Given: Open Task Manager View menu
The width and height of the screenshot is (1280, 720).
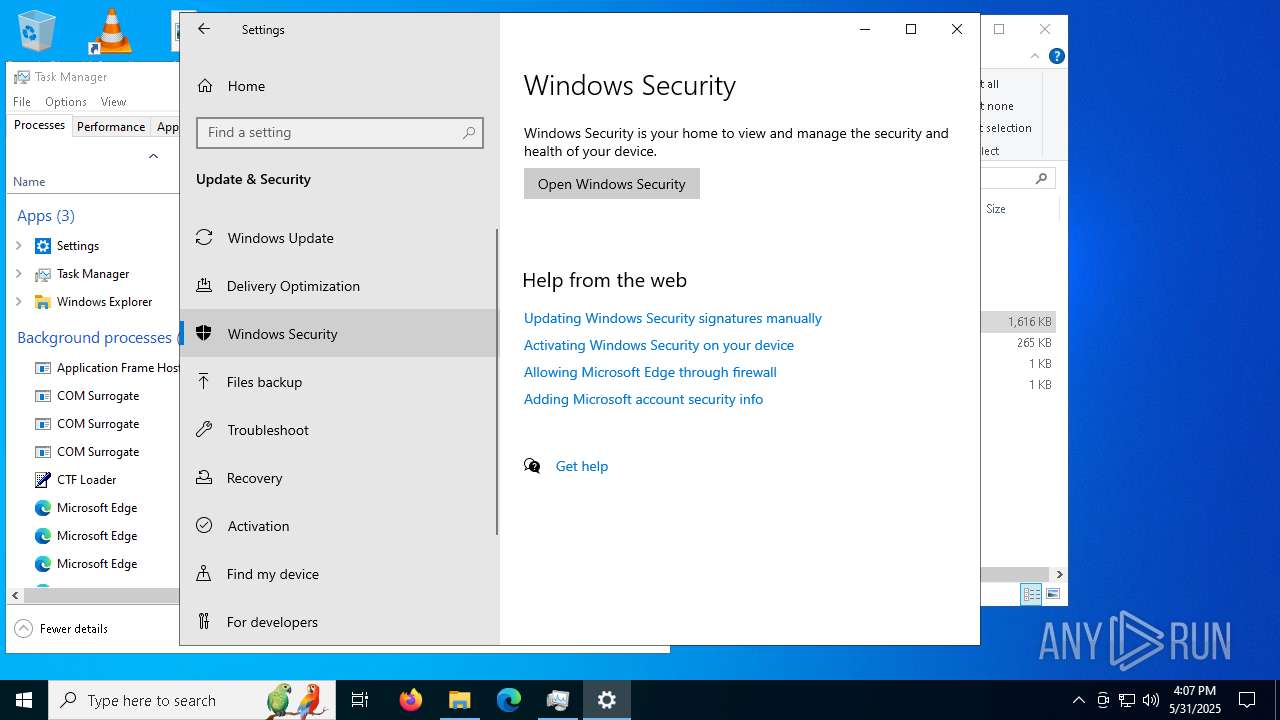Looking at the screenshot, I should click(113, 102).
